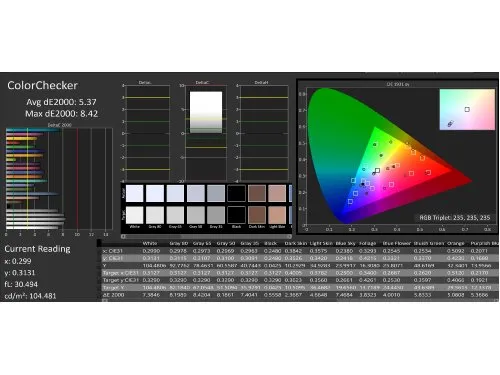This screenshot has height=375, width=500.
Task: Click the zoomed white point inset chart
Action: click(x=467, y=109)
